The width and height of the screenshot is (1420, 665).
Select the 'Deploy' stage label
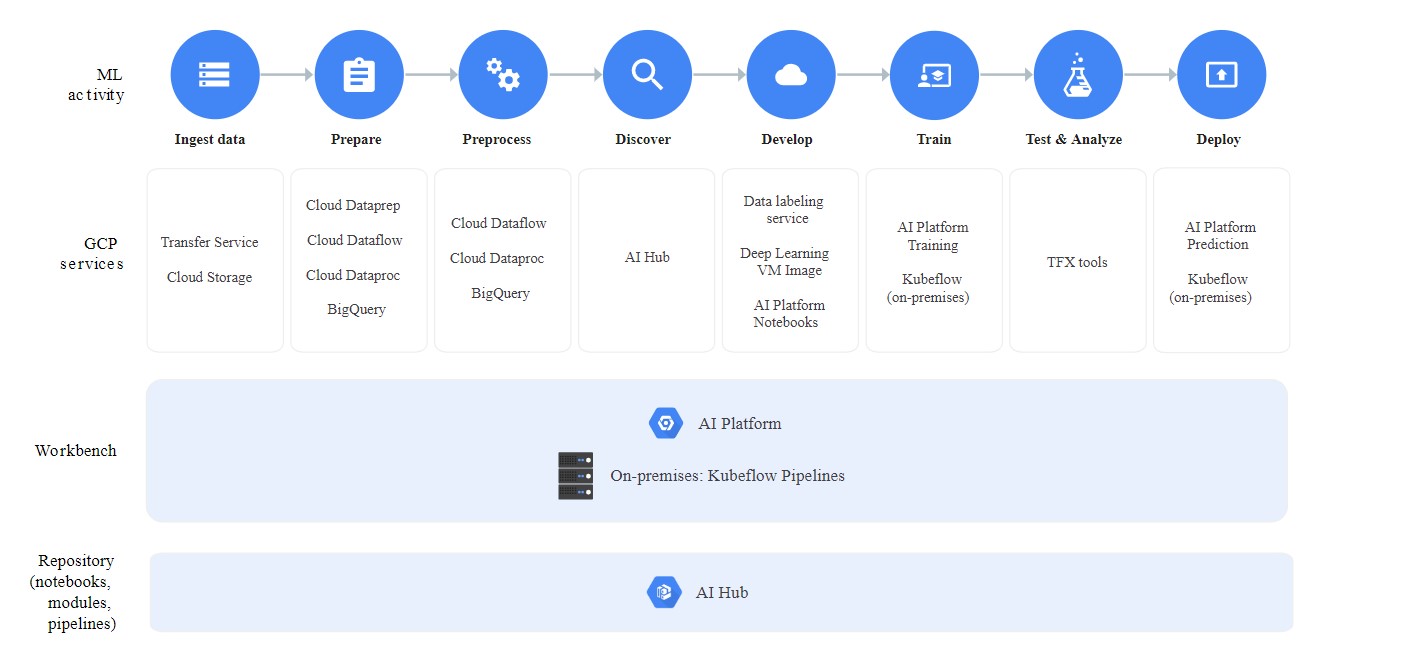coord(1219,140)
